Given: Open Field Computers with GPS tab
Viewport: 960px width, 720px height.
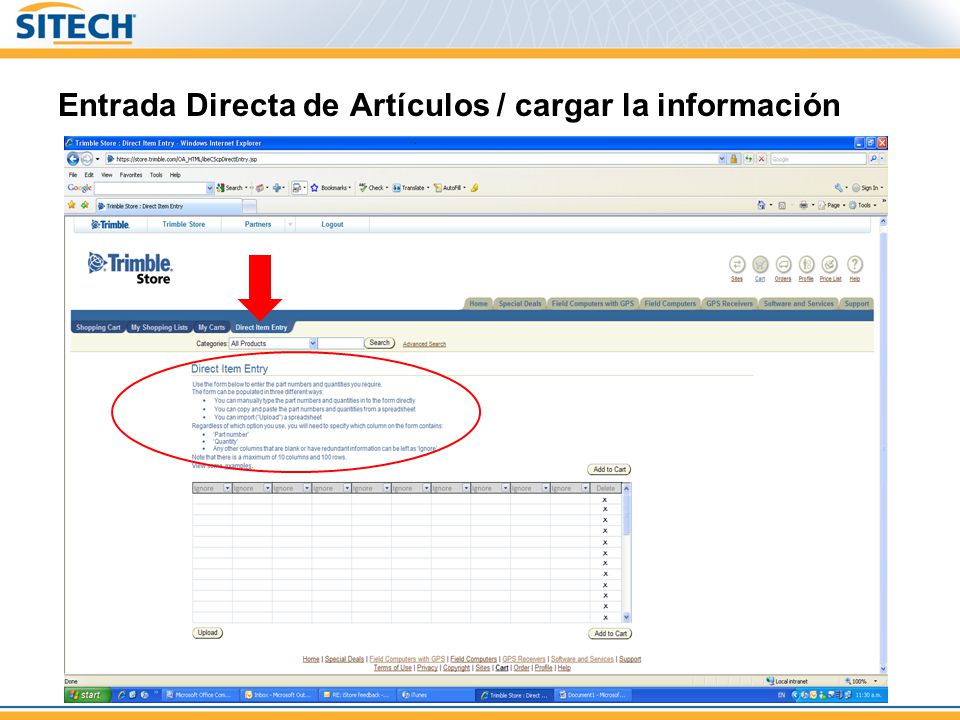Looking at the screenshot, I should 593,304.
